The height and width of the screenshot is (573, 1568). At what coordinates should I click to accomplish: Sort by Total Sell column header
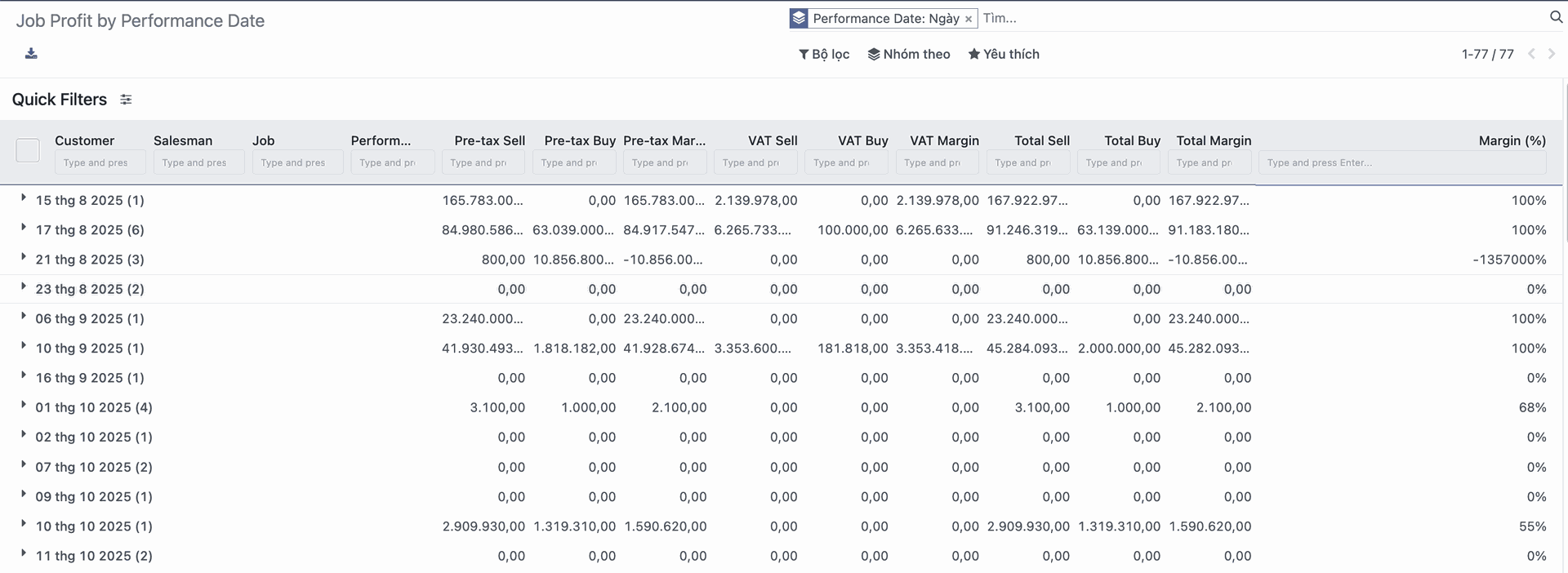[x=1041, y=140]
